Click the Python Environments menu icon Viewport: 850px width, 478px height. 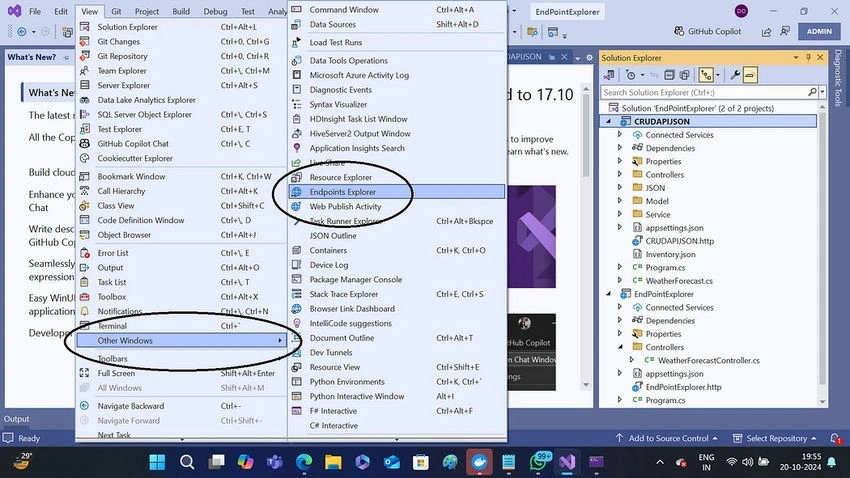tap(297, 382)
